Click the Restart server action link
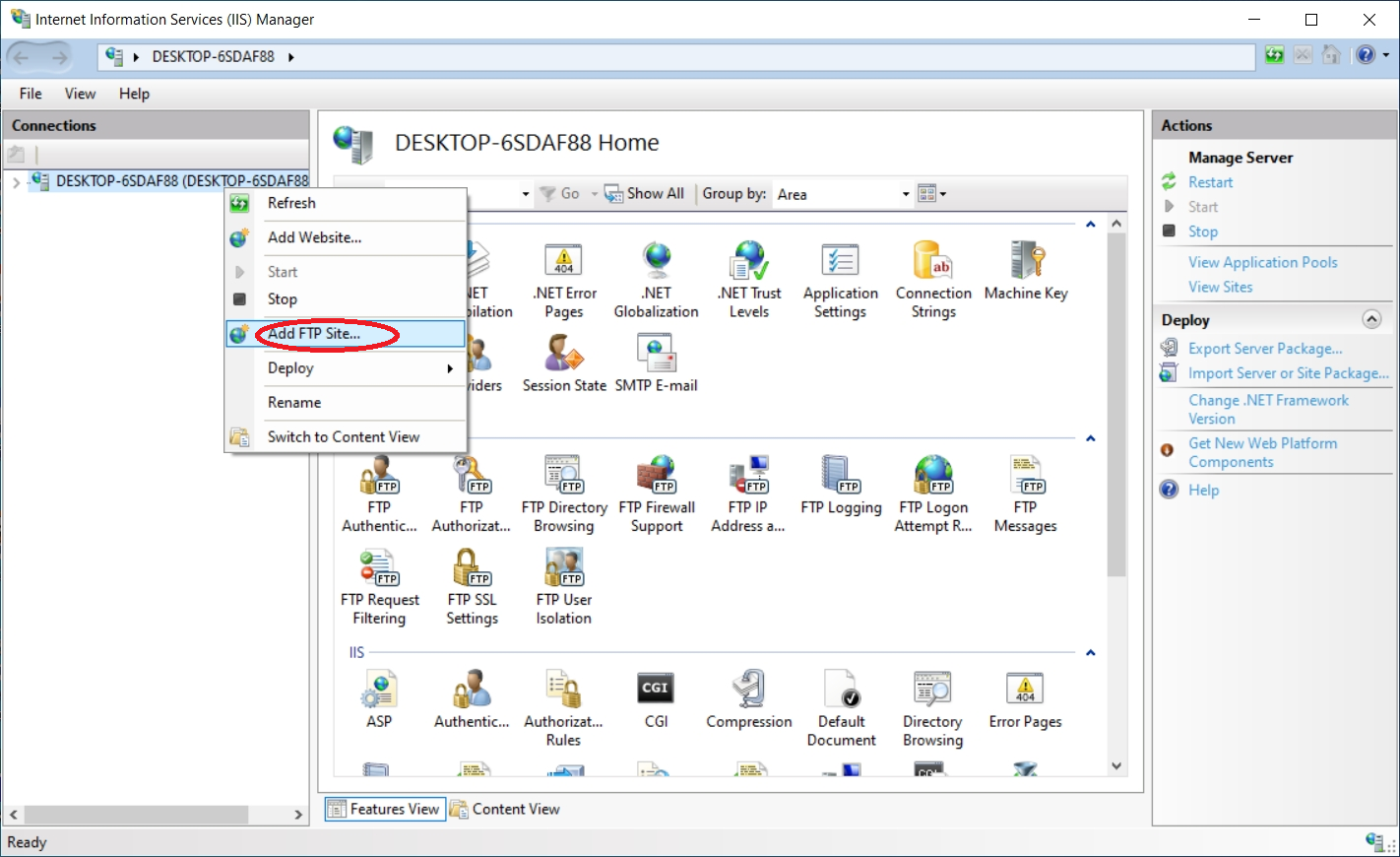The width and height of the screenshot is (1400, 857). pyautogui.click(x=1210, y=182)
